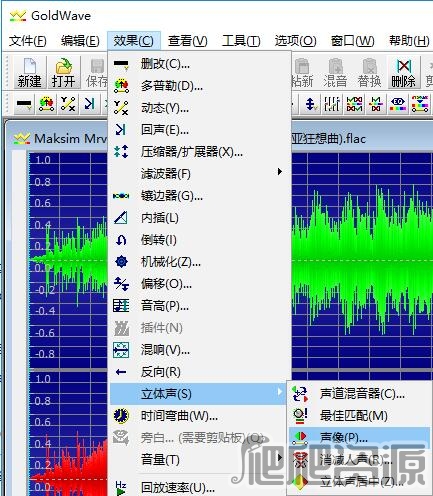Open the 帮助(H) menu

(x=409, y=41)
